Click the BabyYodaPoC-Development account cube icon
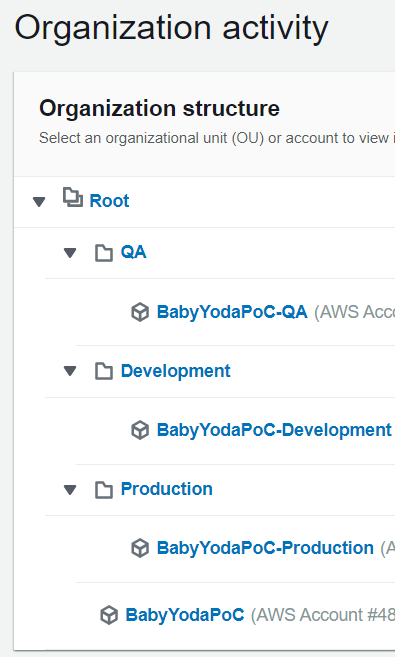 pyautogui.click(x=140, y=430)
